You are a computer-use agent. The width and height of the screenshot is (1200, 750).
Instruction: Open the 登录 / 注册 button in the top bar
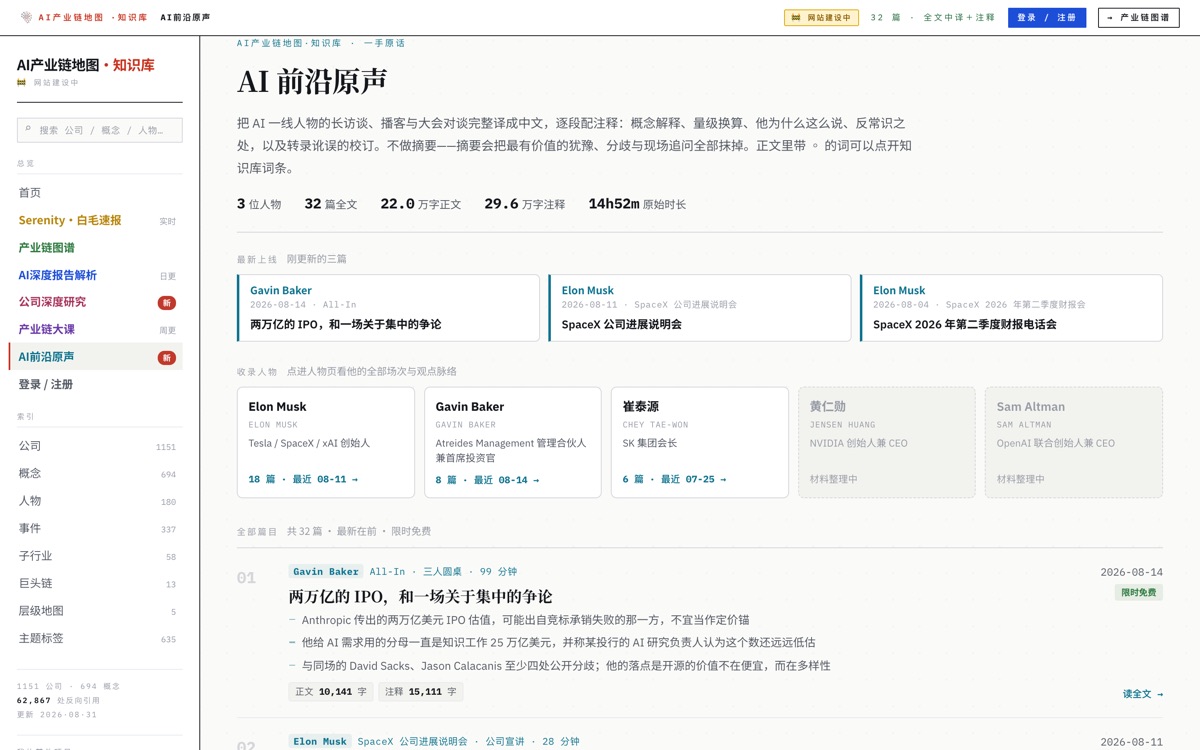pyautogui.click(x=1047, y=18)
